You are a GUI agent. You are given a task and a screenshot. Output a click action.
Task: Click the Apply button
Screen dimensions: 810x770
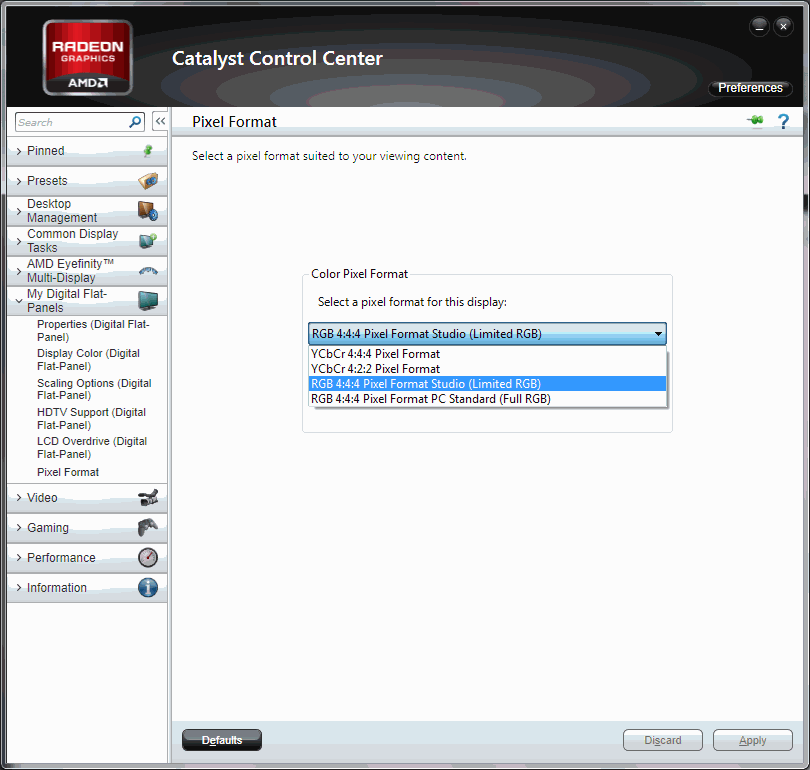point(753,740)
